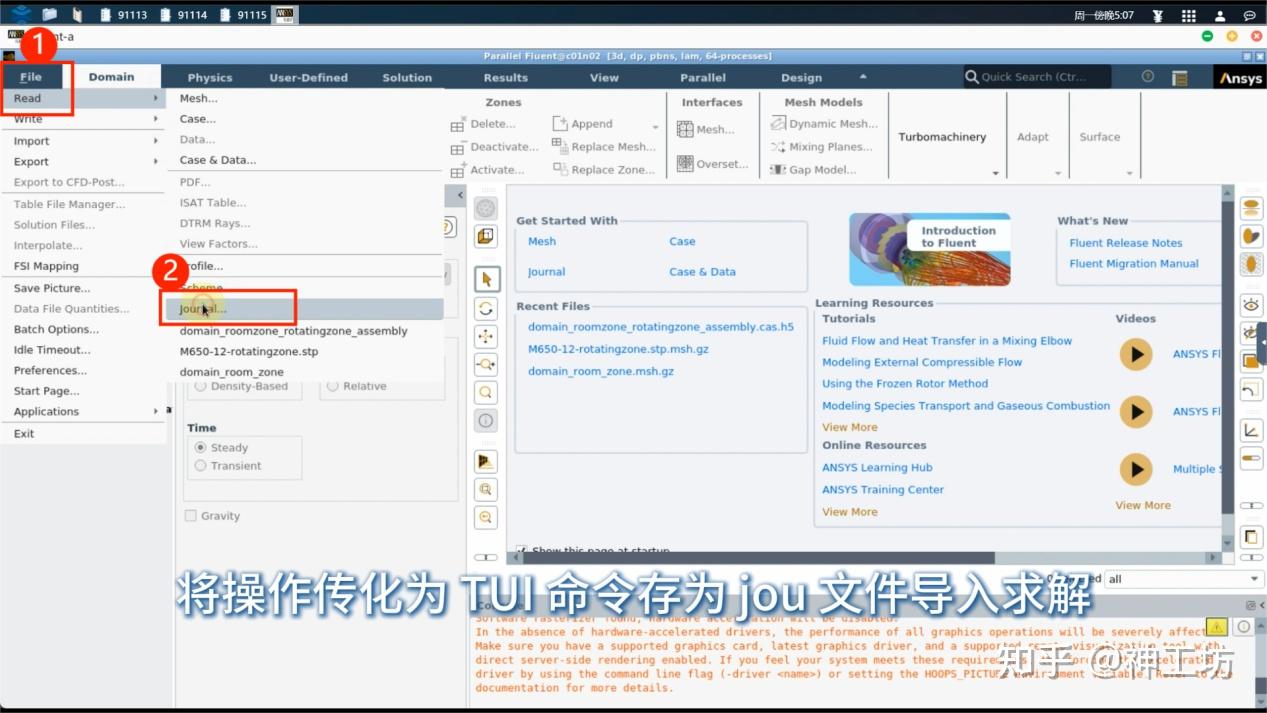Screen dimensions: 1267x713
Task: Click the show all eye icon
Action: pos(1251,304)
